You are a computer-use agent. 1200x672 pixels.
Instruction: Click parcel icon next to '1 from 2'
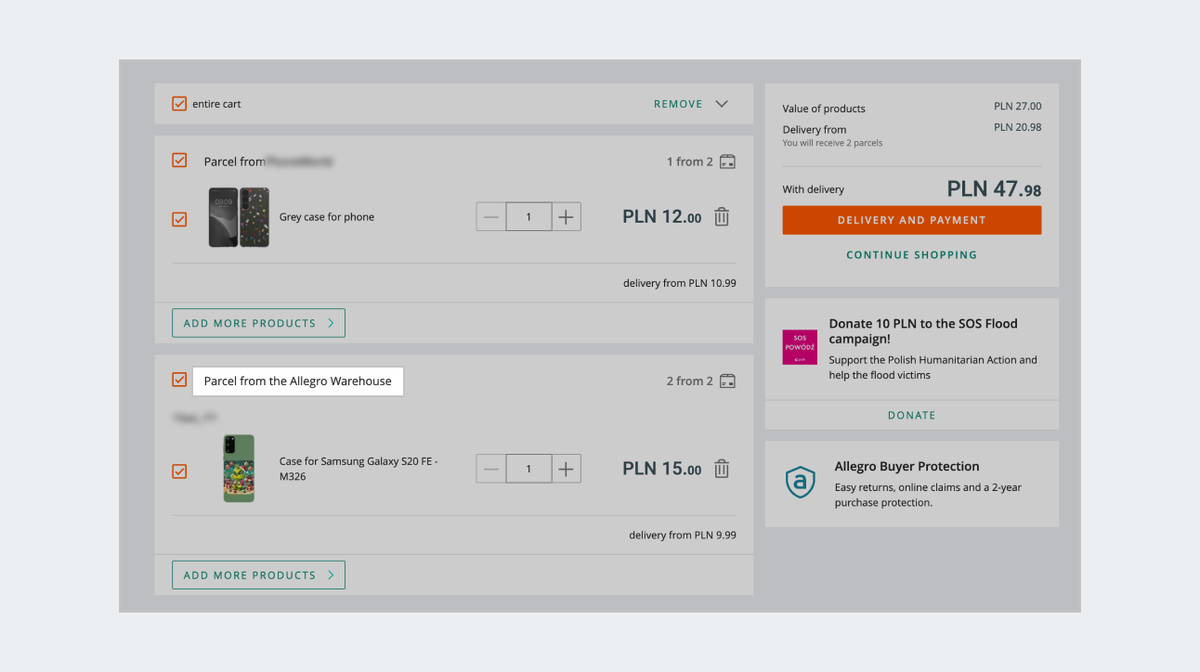click(728, 162)
